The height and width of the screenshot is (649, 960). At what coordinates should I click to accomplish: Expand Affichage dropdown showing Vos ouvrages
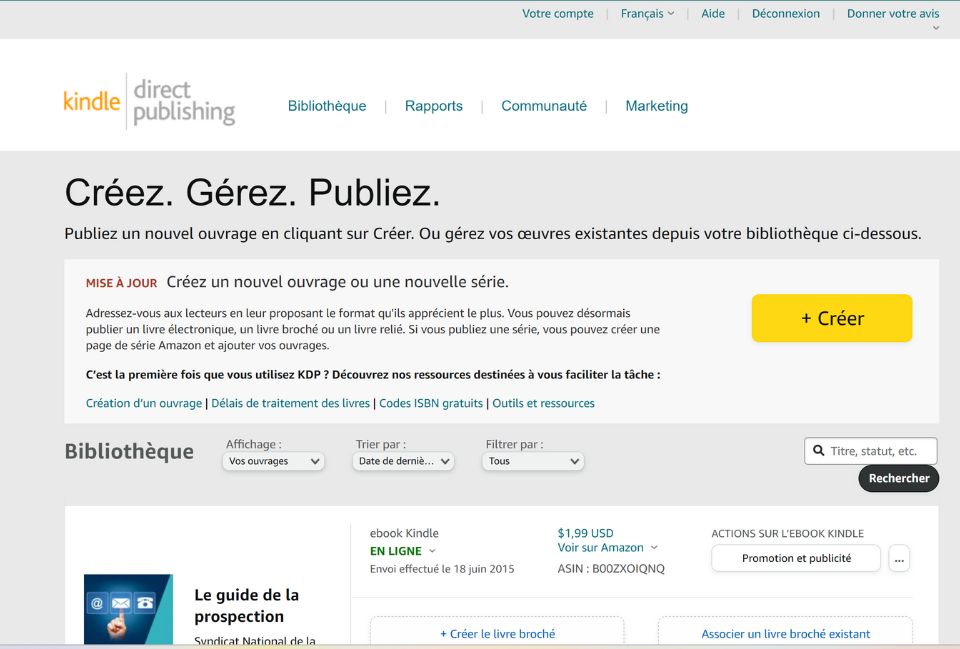point(273,461)
